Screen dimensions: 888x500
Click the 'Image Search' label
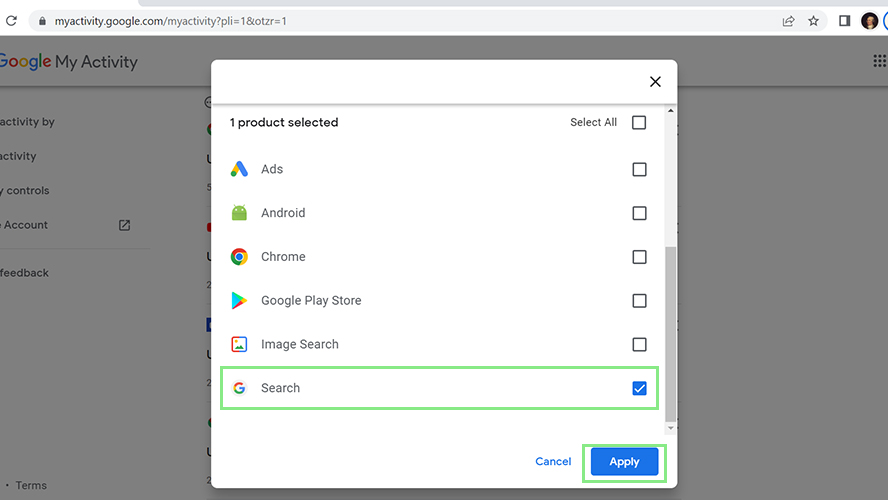click(300, 344)
